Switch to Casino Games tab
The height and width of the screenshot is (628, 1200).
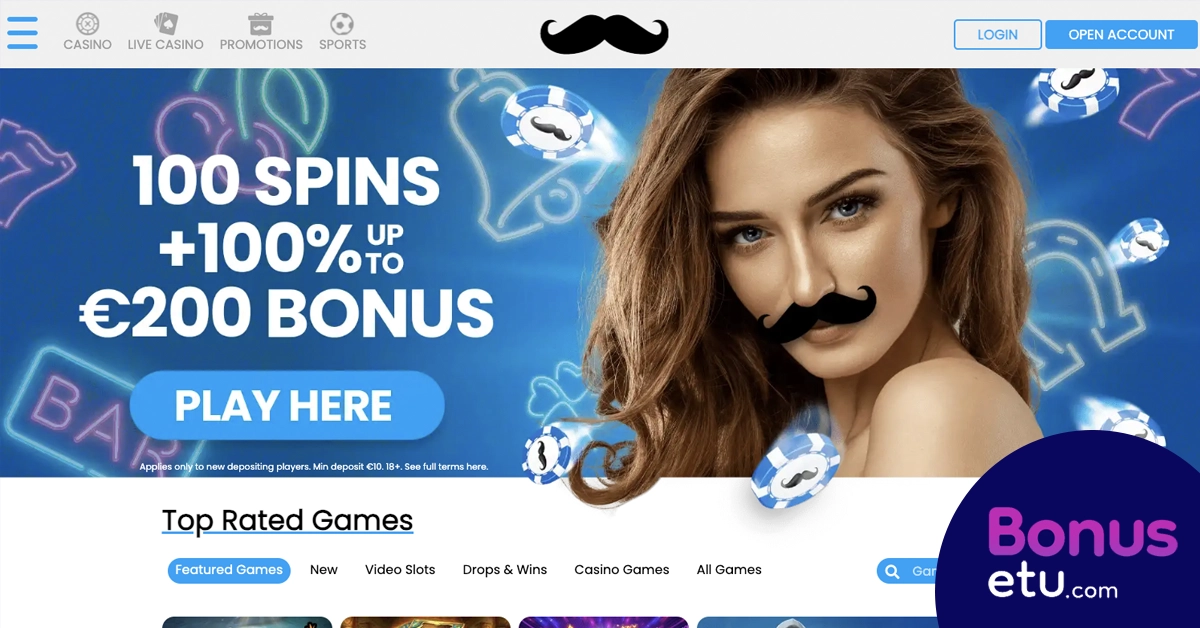click(x=622, y=570)
